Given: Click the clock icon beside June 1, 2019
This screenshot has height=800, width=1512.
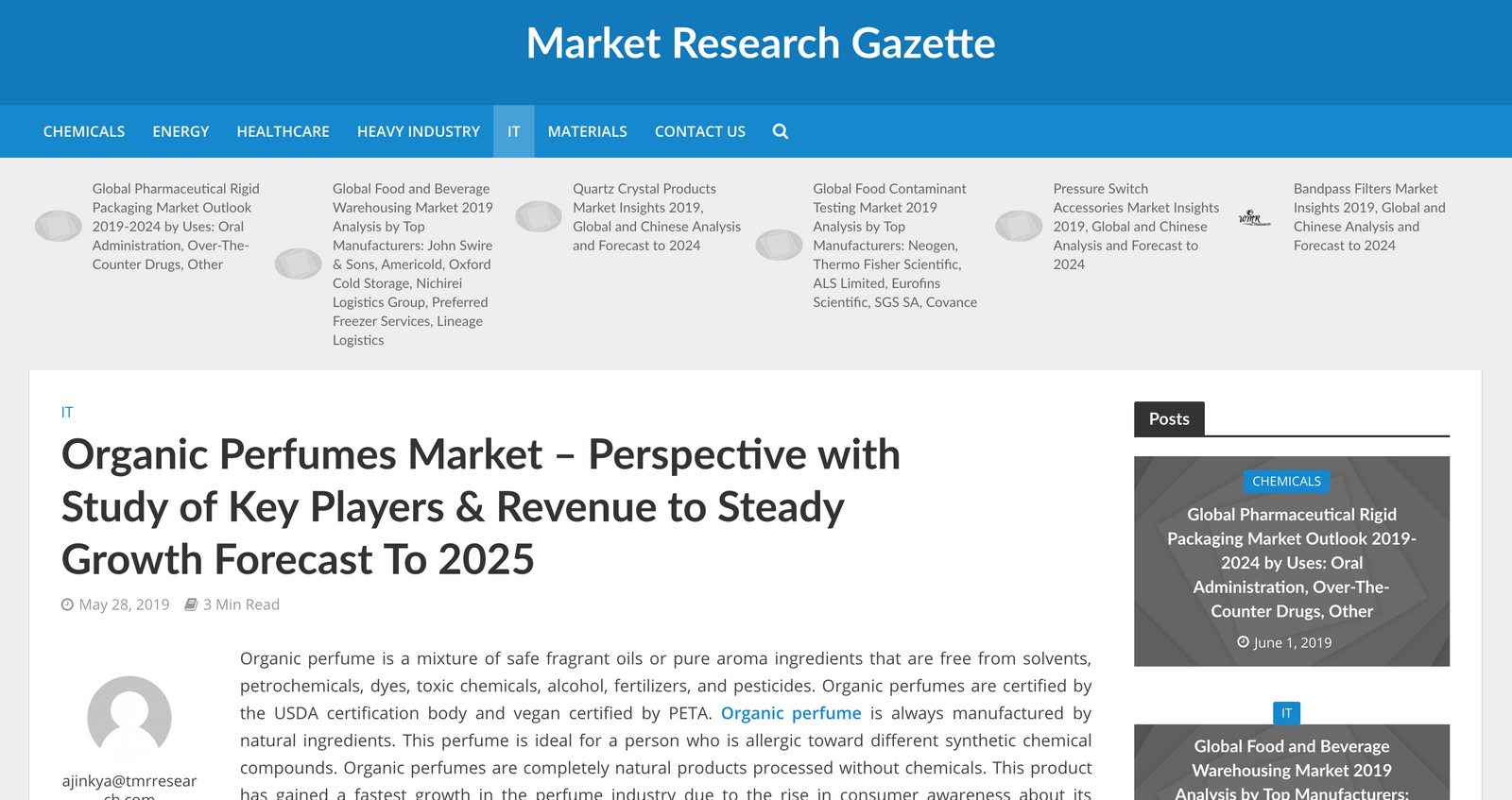Looking at the screenshot, I should tap(1243, 642).
